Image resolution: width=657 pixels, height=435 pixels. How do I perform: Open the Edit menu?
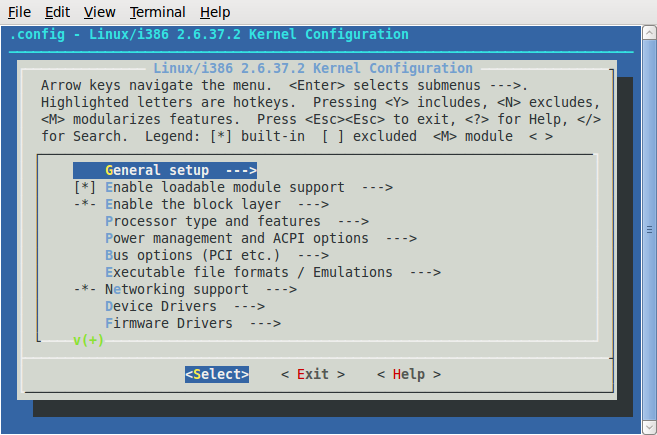[x=57, y=12]
